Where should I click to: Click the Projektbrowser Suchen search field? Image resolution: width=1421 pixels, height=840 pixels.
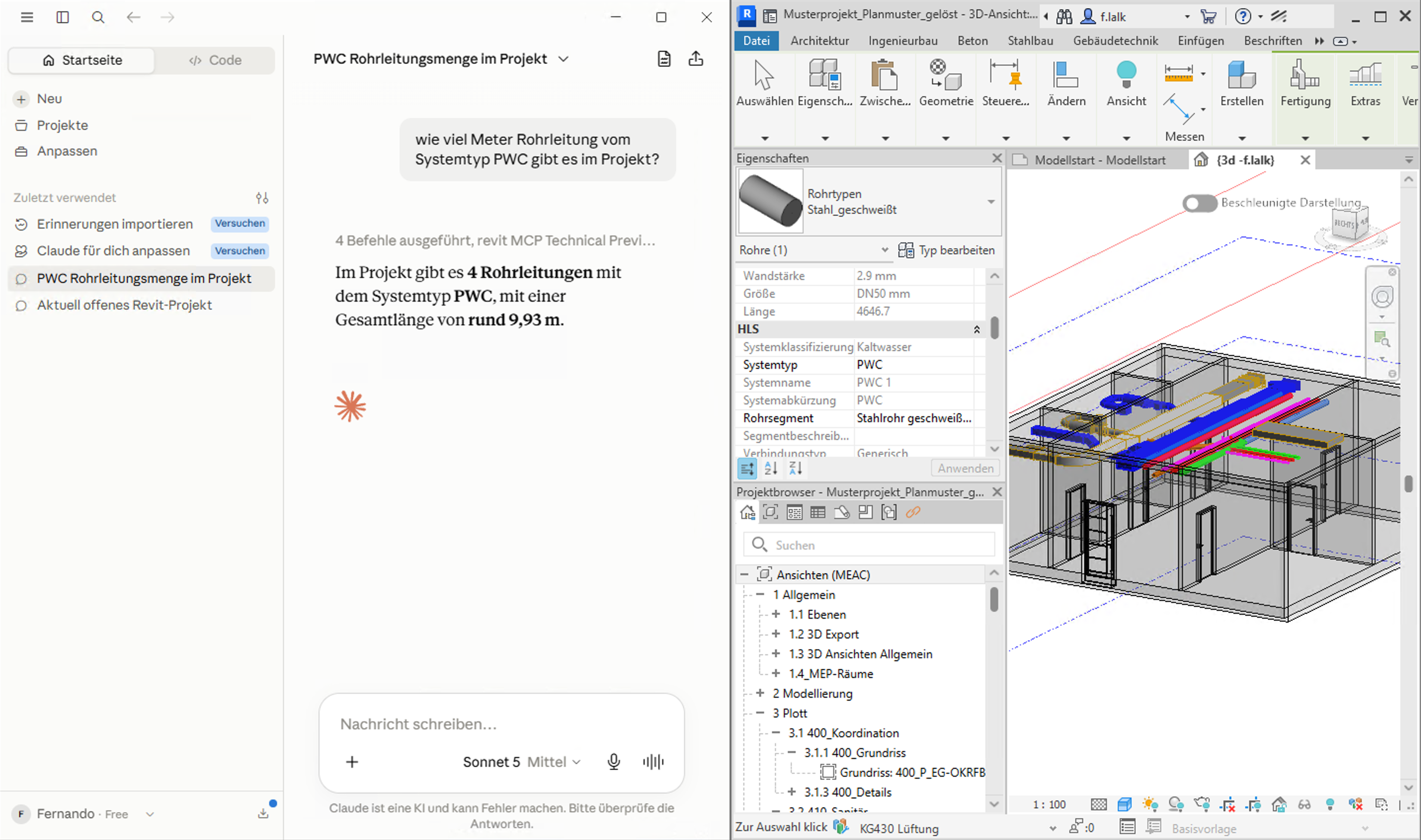tap(869, 545)
